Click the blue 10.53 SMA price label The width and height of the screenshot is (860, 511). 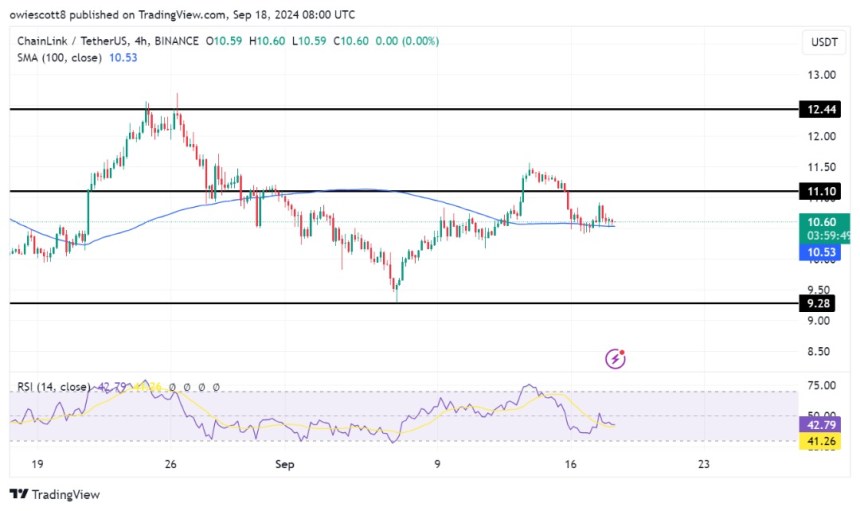coord(825,252)
